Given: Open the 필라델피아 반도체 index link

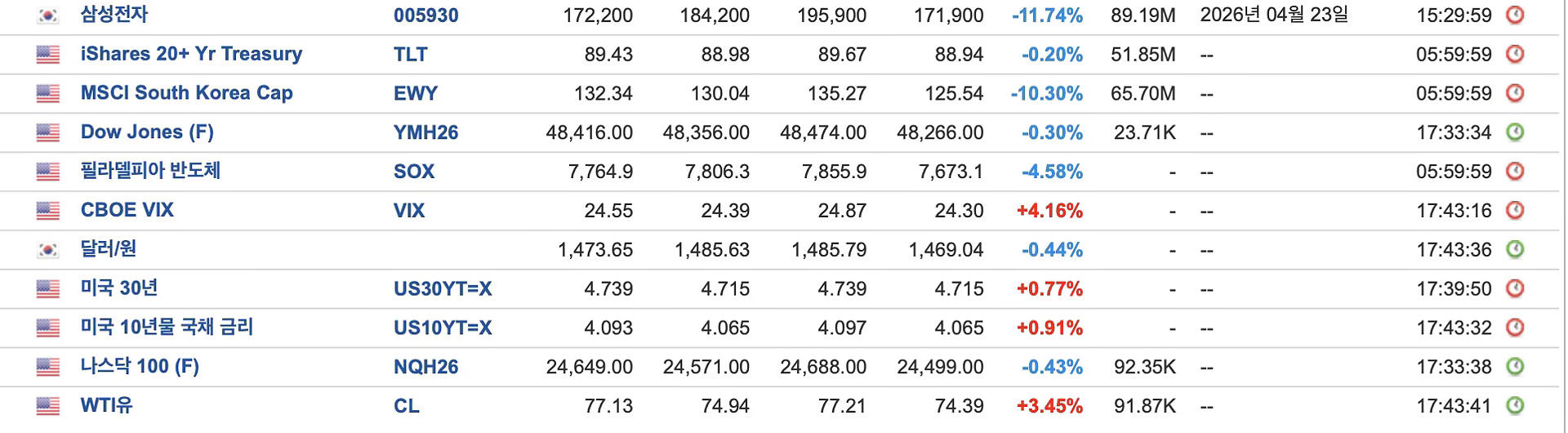Looking at the screenshot, I should pos(150,171).
